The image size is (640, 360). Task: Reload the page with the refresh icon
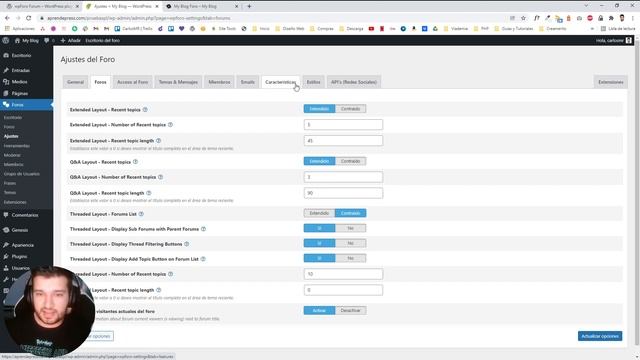click(x=28, y=18)
